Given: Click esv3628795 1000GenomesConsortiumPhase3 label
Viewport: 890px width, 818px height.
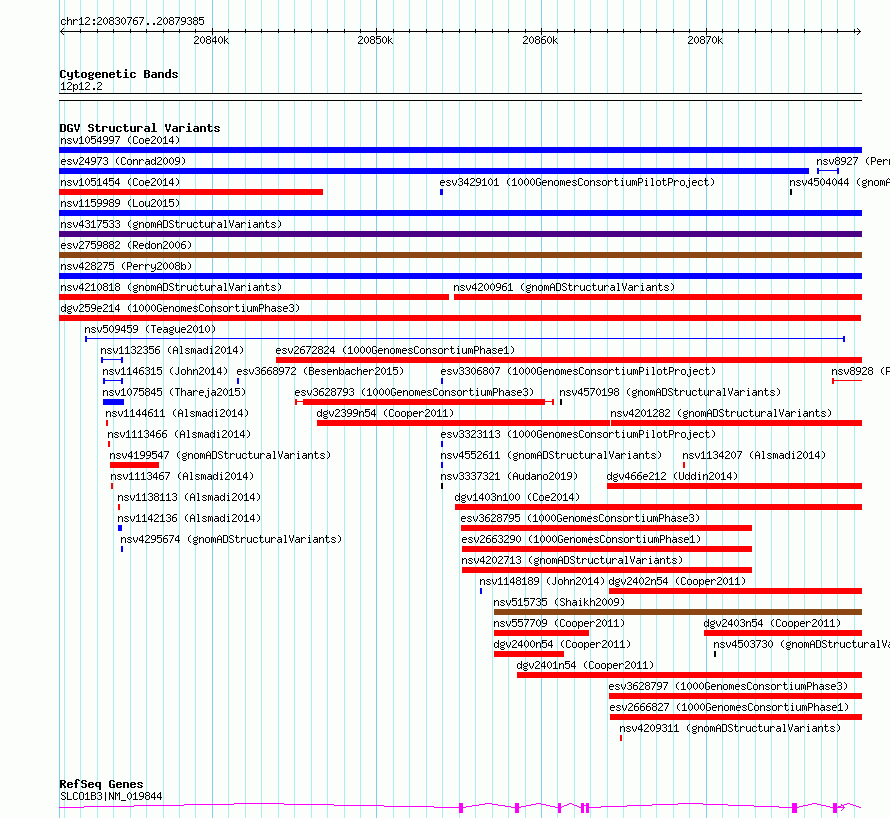Looking at the screenshot, I should coord(580,518).
